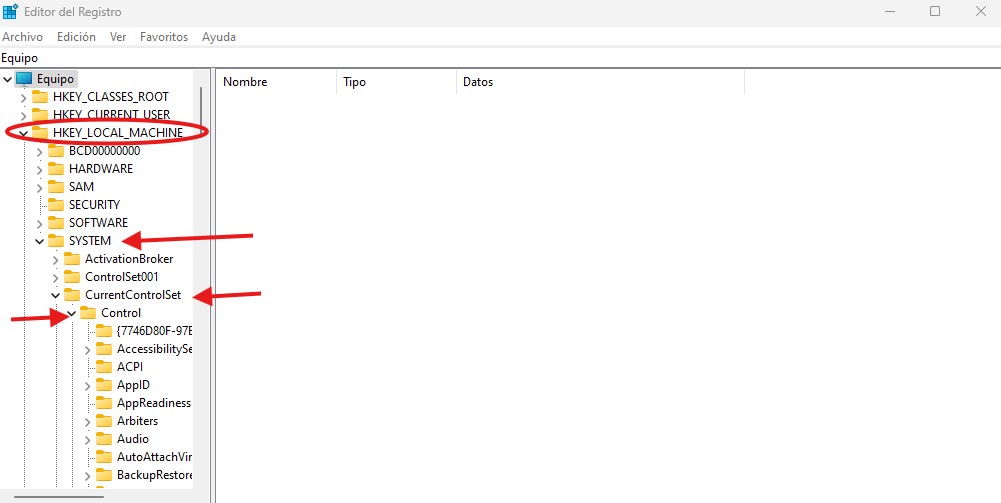Viewport: 1001px width, 503px height.
Task: Select the Equipo computer icon
Action: (x=24, y=79)
